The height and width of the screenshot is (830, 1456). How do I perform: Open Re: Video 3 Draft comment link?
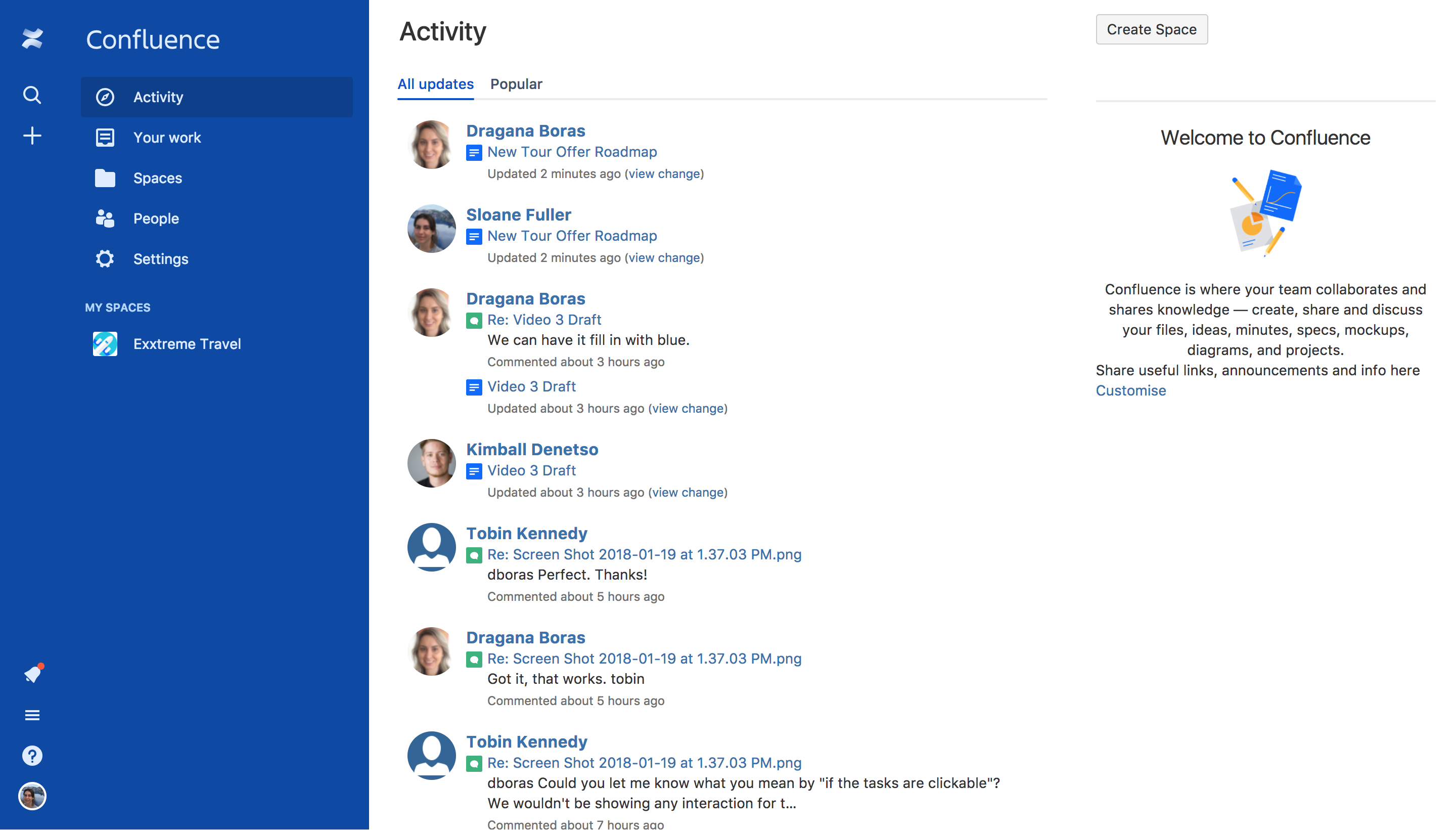(544, 319)
